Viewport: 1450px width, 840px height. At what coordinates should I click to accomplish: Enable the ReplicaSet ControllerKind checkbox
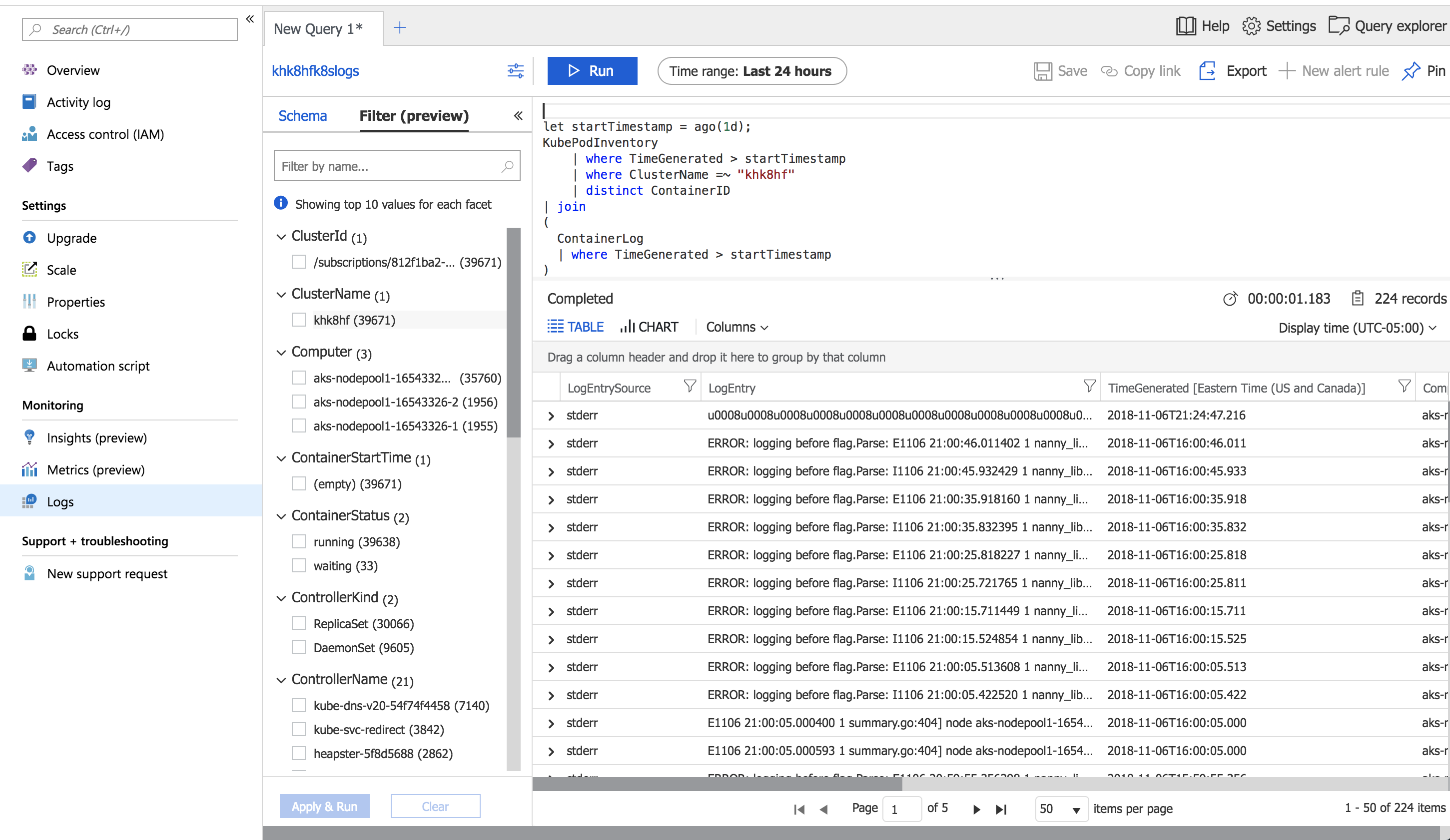301,622
